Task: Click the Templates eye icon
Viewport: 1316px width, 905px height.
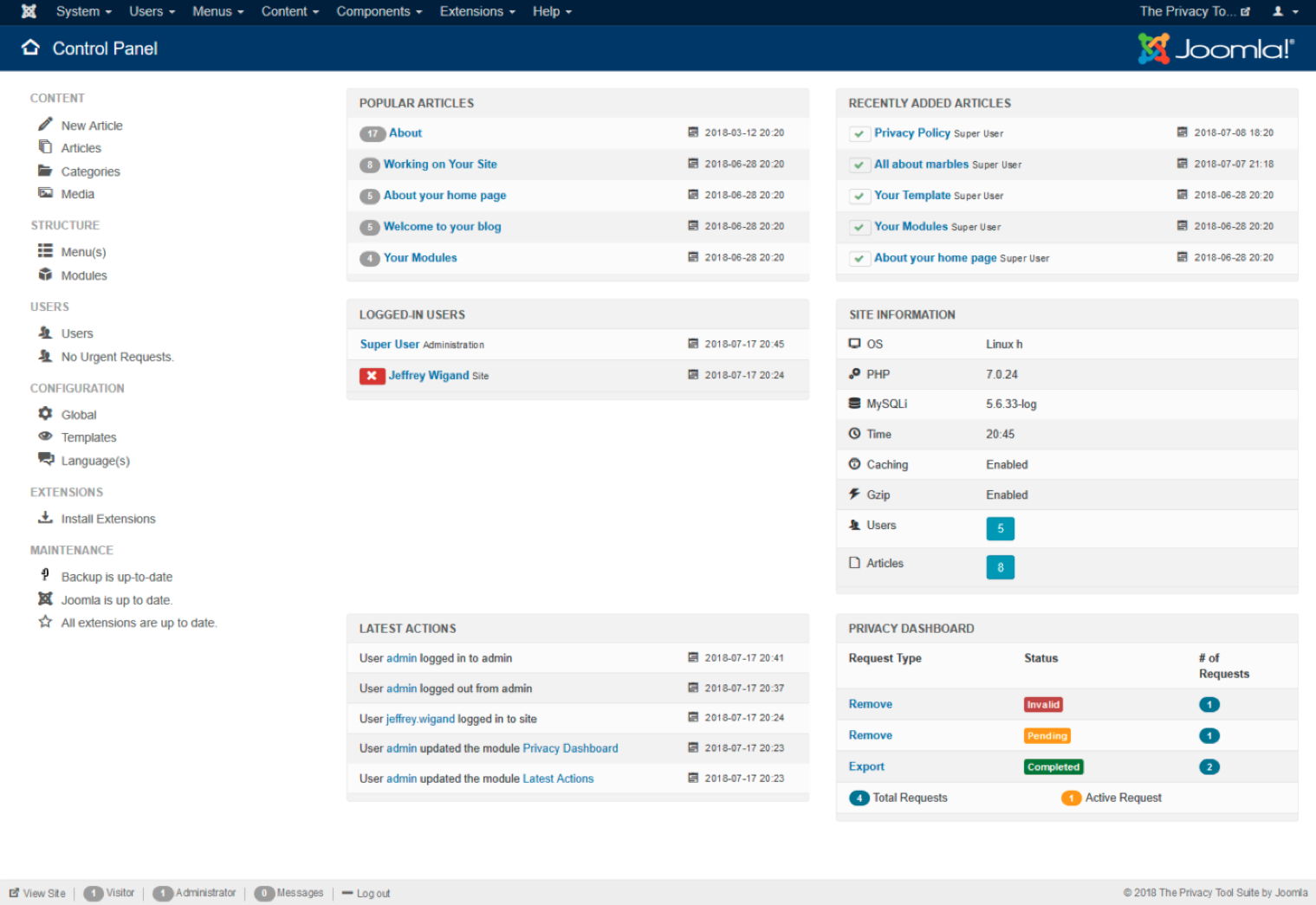Action: 45,436
